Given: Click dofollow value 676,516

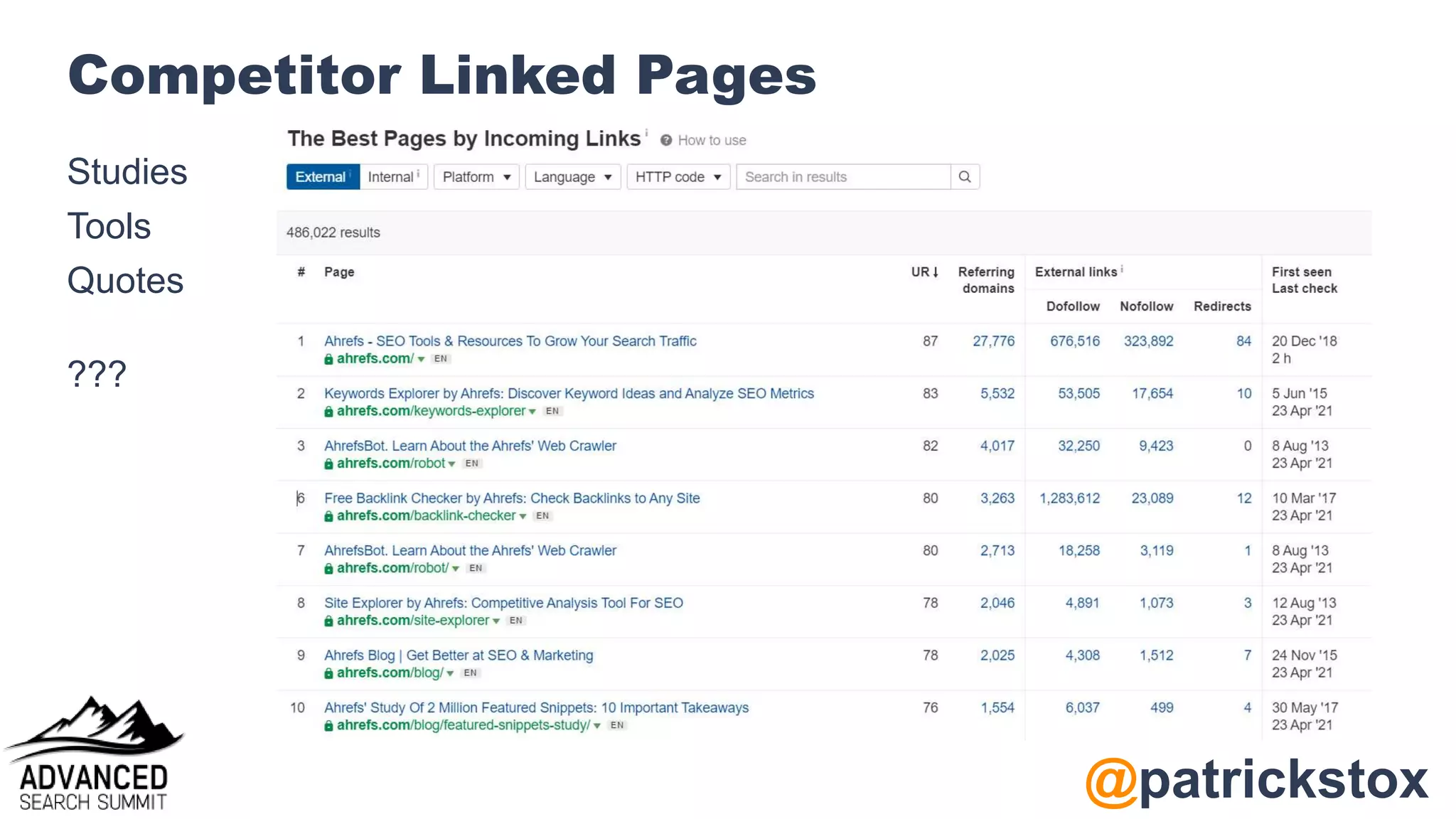Looking at the screenshot, I should pyautogui.click(x=1074, y=341).
